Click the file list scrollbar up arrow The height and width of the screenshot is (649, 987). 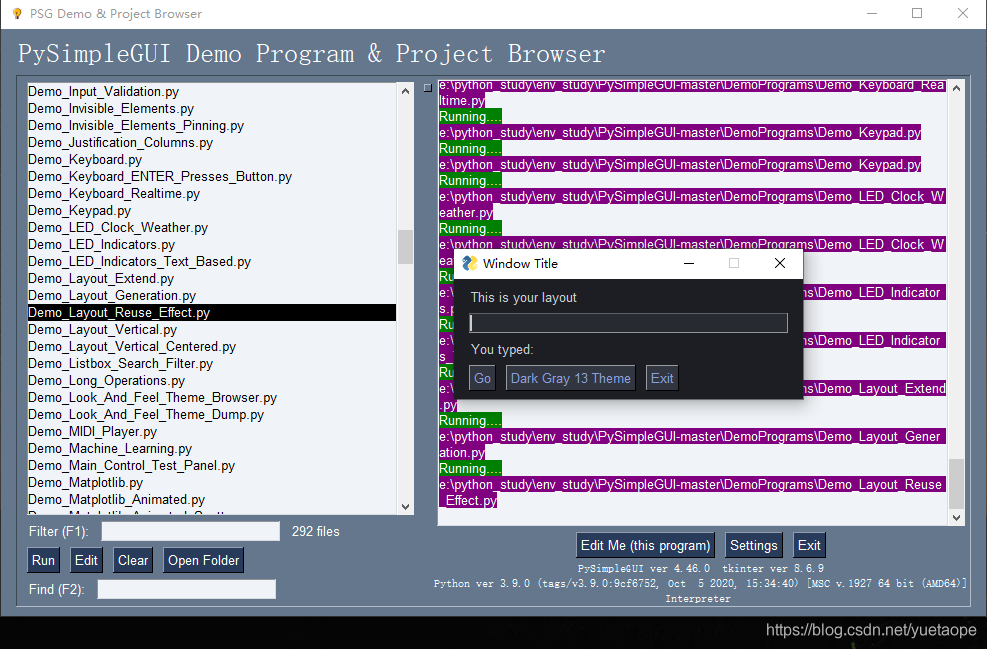point(405,91)
